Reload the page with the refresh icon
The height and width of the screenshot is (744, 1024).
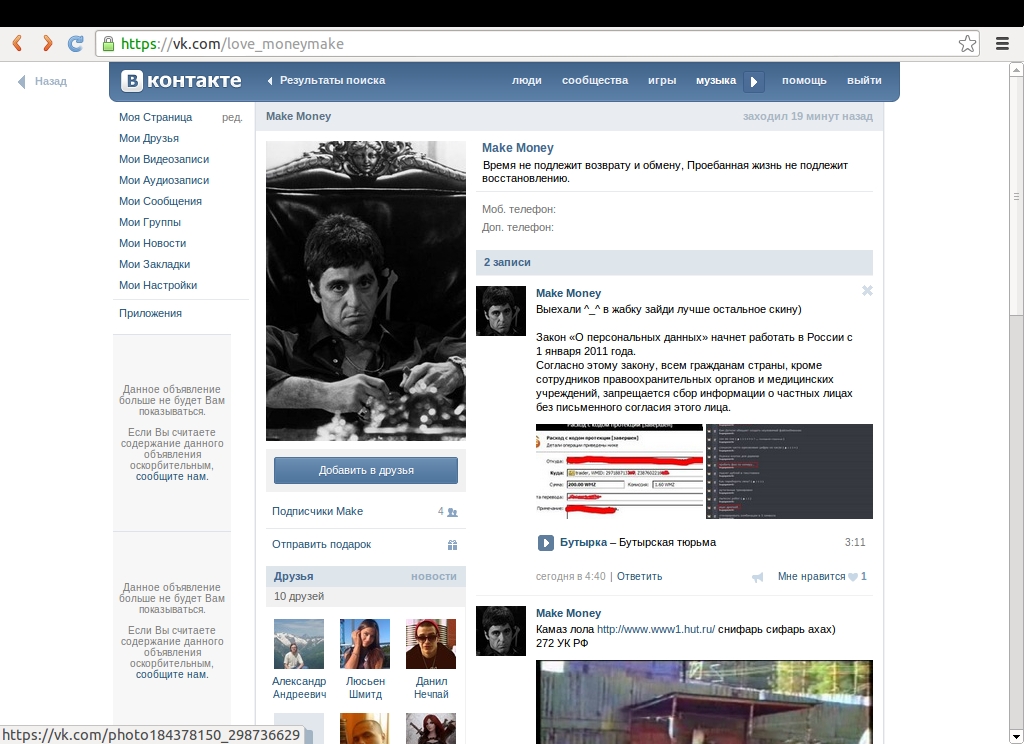(x=76, y=44)
